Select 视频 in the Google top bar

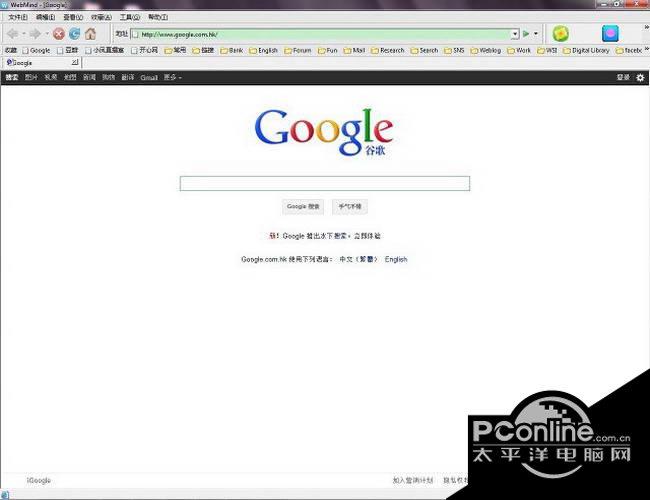coord(51,78)
